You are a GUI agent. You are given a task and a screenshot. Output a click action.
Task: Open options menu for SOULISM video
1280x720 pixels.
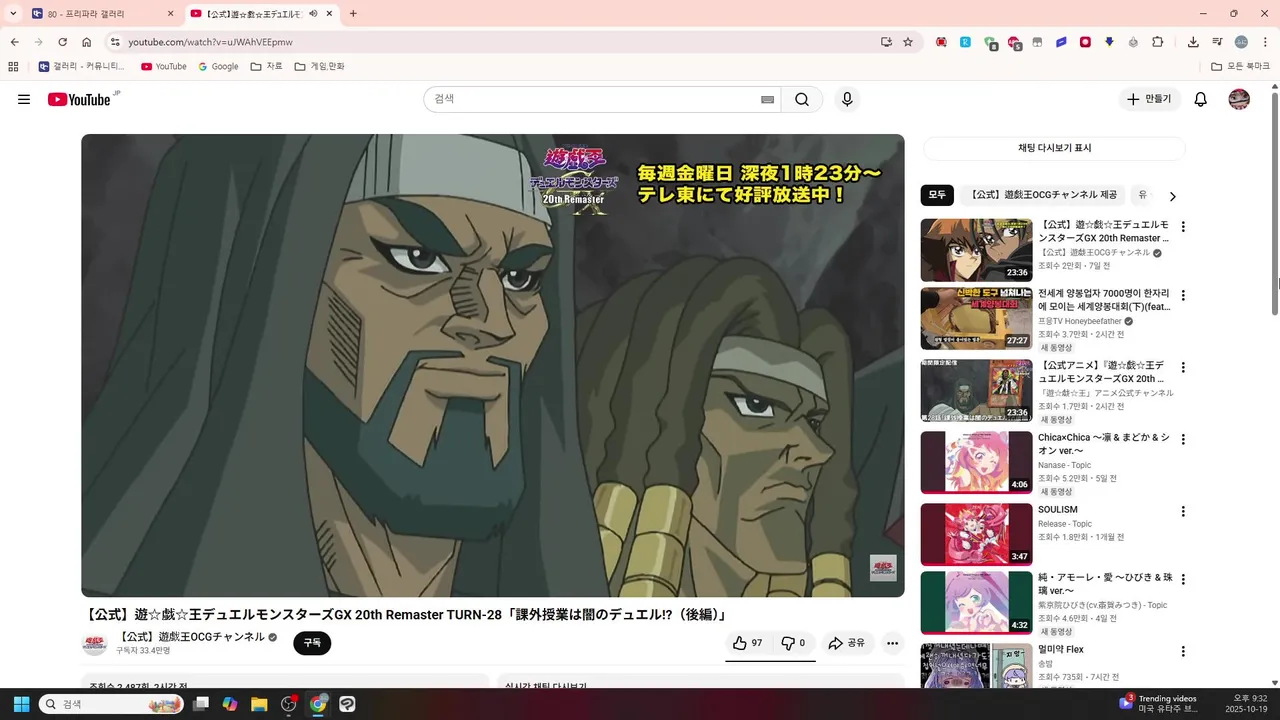[x=1183, y=511]
